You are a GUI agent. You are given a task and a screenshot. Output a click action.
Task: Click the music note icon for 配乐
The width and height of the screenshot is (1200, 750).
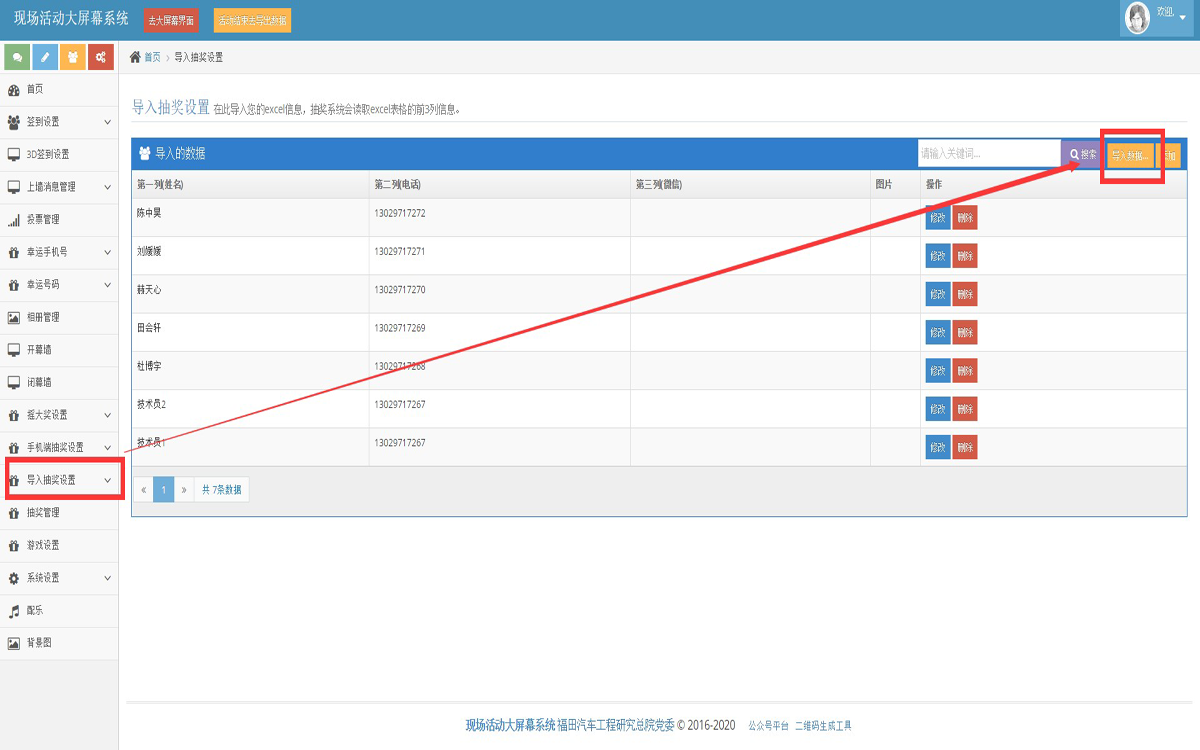(x=14, y=610)
